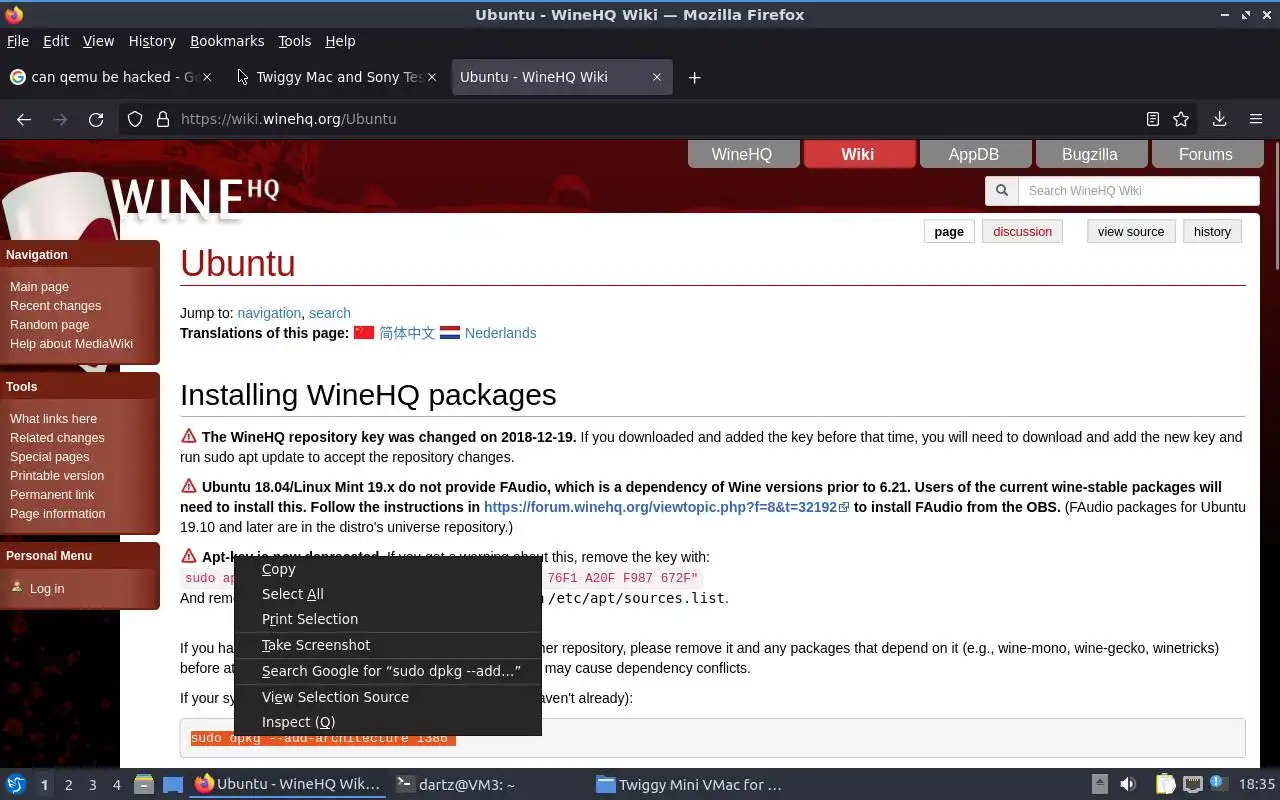This screenshot has height=800, width=1280.
Task: Open the AppDB top navigation tab
Action: [x=974, y=154]
